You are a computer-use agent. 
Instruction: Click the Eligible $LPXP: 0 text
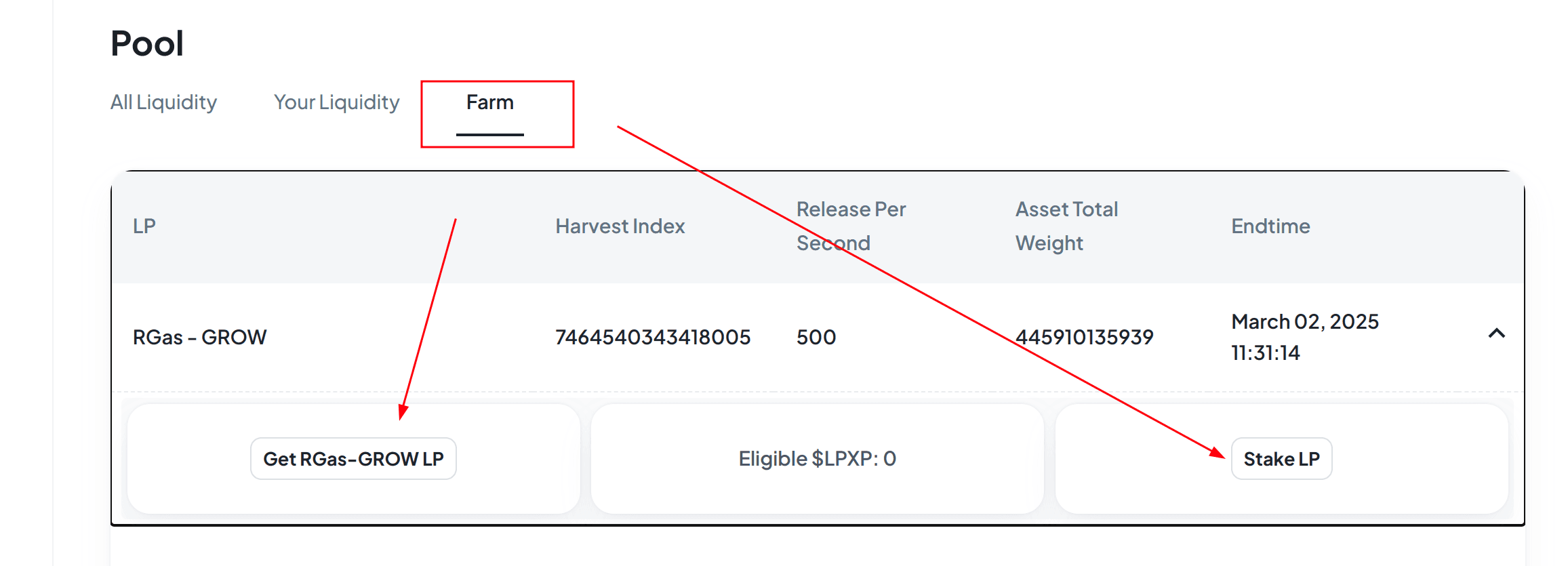pos(818,459)
